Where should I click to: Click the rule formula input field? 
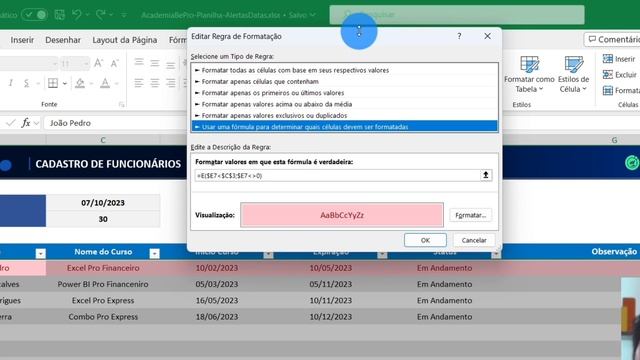pos(337,176)
